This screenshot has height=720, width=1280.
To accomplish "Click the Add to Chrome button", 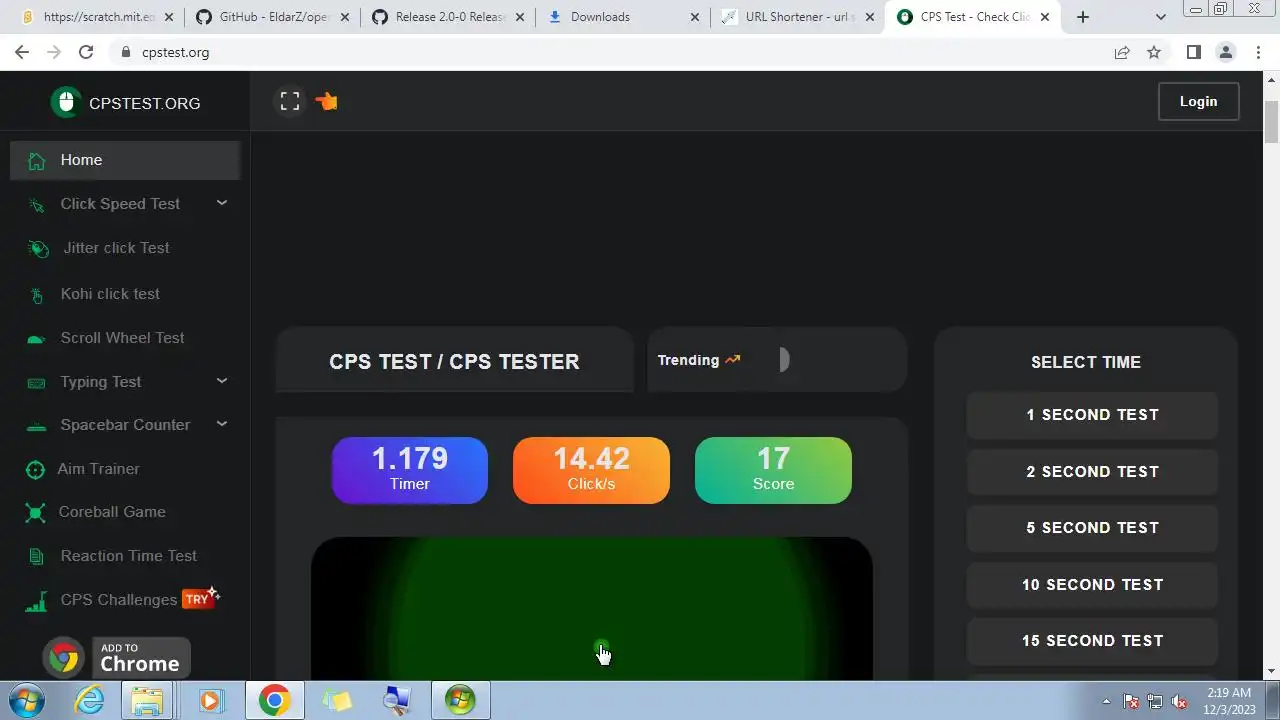I will pyautogui.click(x=116, y=658).
